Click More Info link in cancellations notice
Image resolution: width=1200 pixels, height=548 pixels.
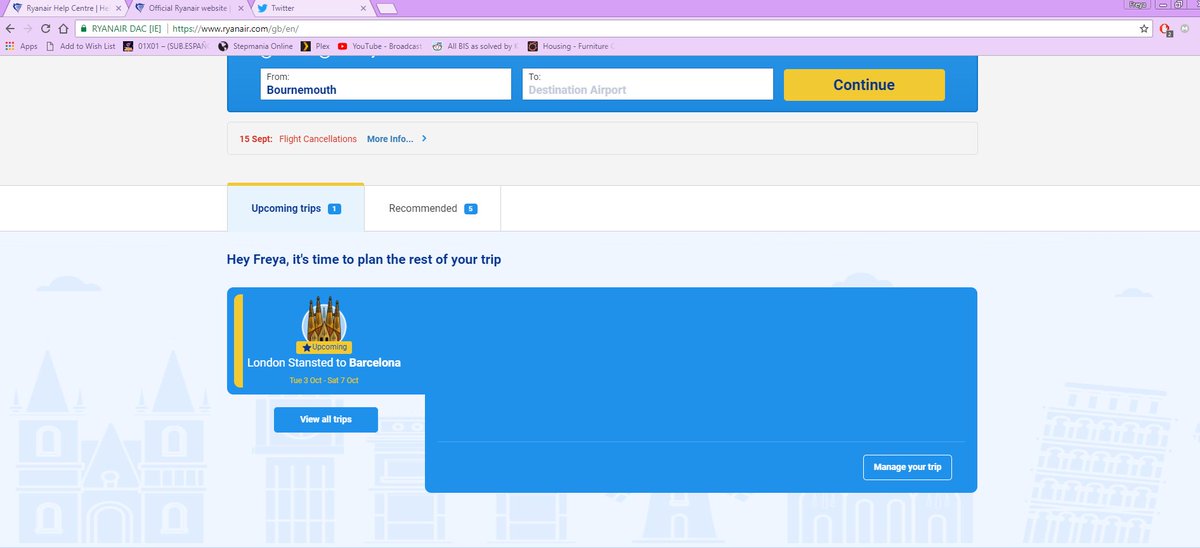pyautogui.click(x=390, y=139)
